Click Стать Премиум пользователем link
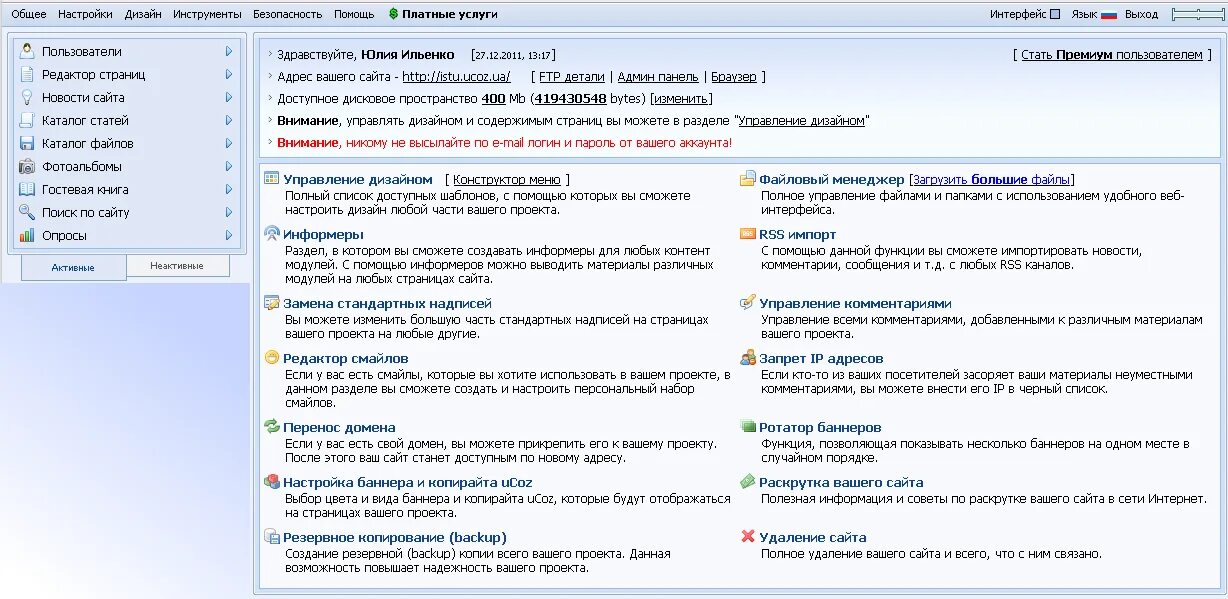 (1112, 54)
